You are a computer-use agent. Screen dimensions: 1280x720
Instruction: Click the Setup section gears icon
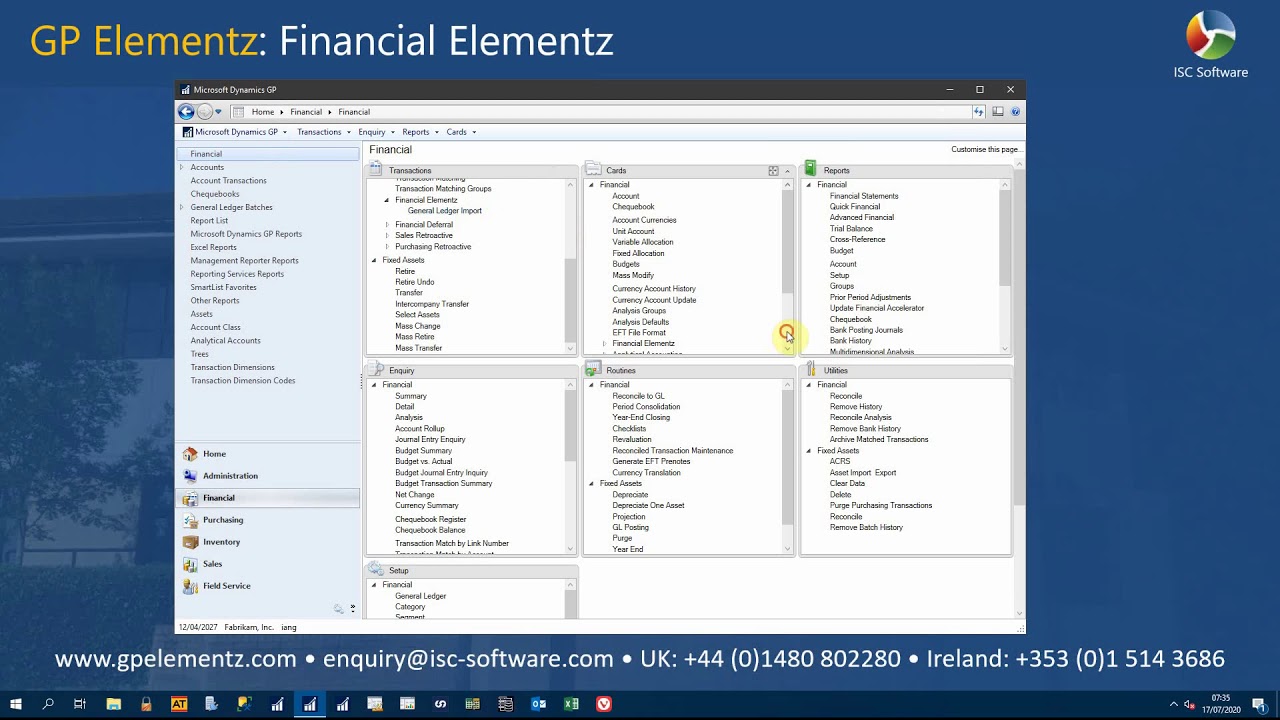(x=376, y=570)
